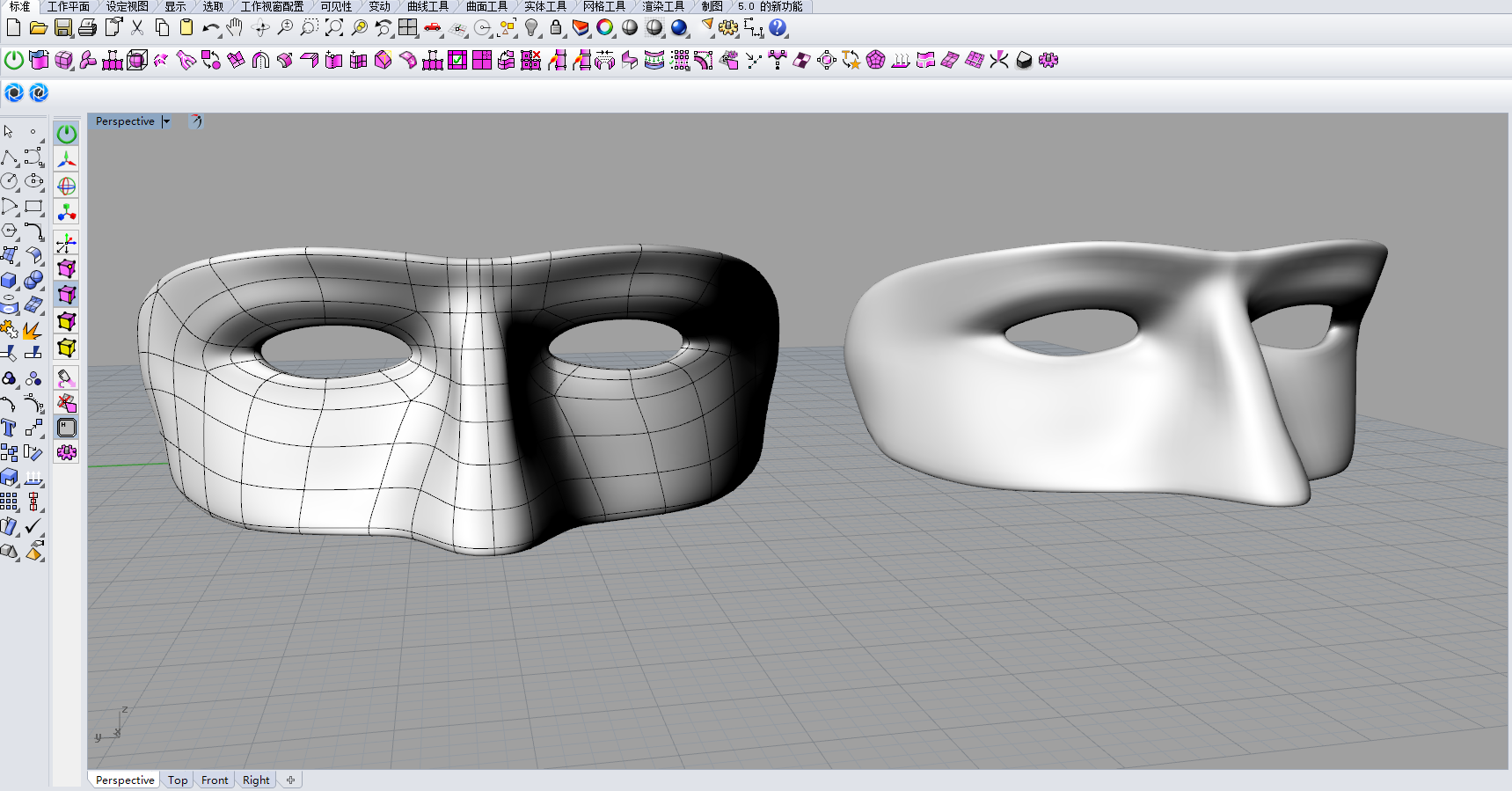The image size is (1512, 791).
Task: Open the 5.0 的新功能 tab
Action: pos(770,6)
